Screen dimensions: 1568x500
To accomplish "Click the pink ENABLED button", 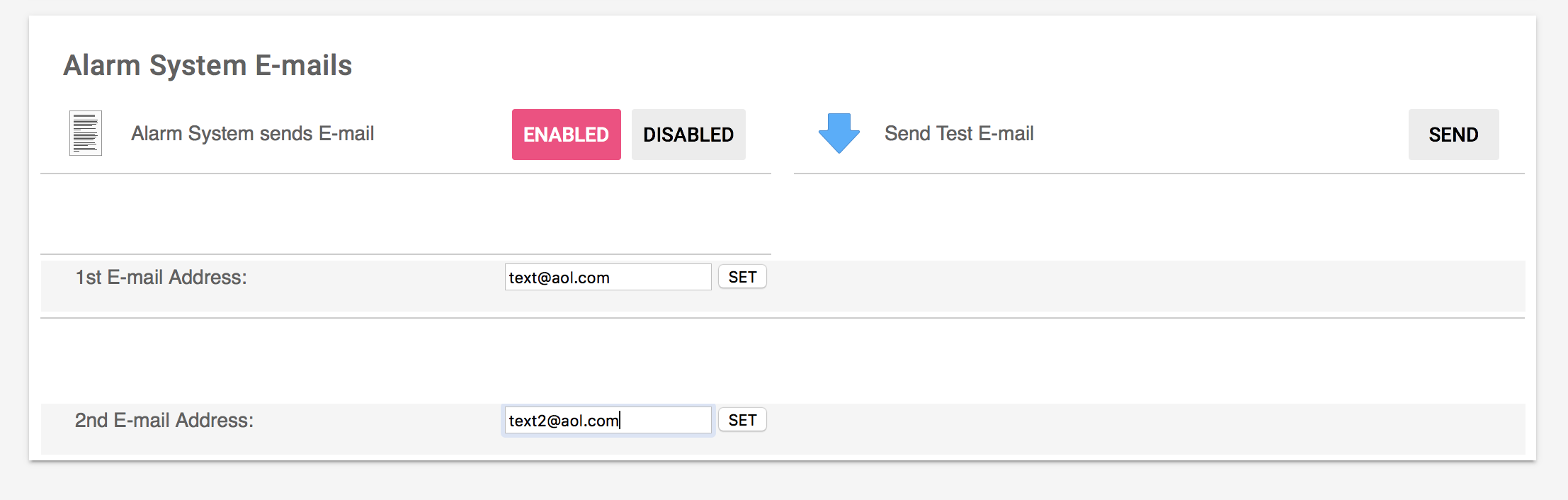I will coord(566,135).
